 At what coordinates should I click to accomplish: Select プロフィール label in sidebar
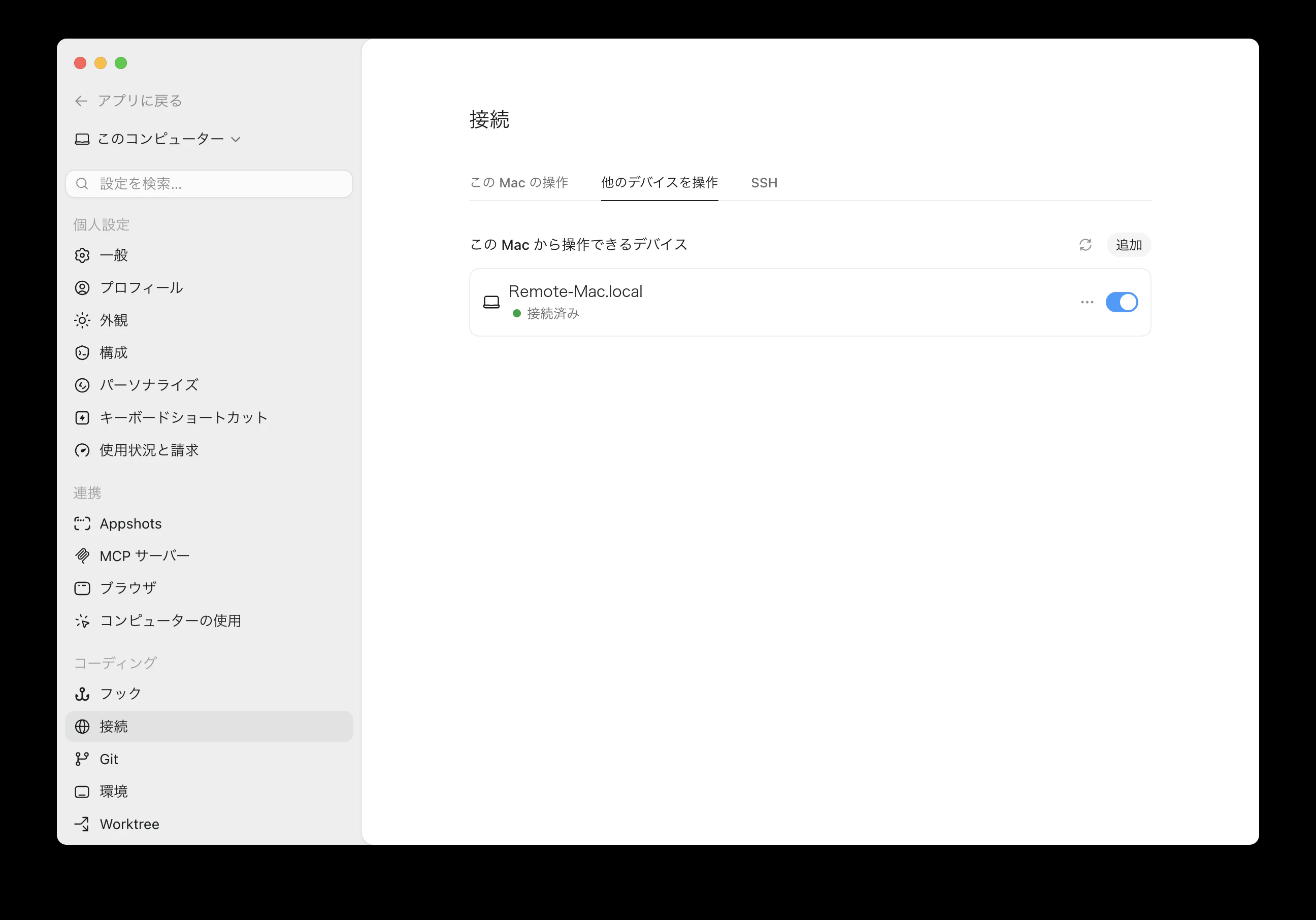coord(142,288)
